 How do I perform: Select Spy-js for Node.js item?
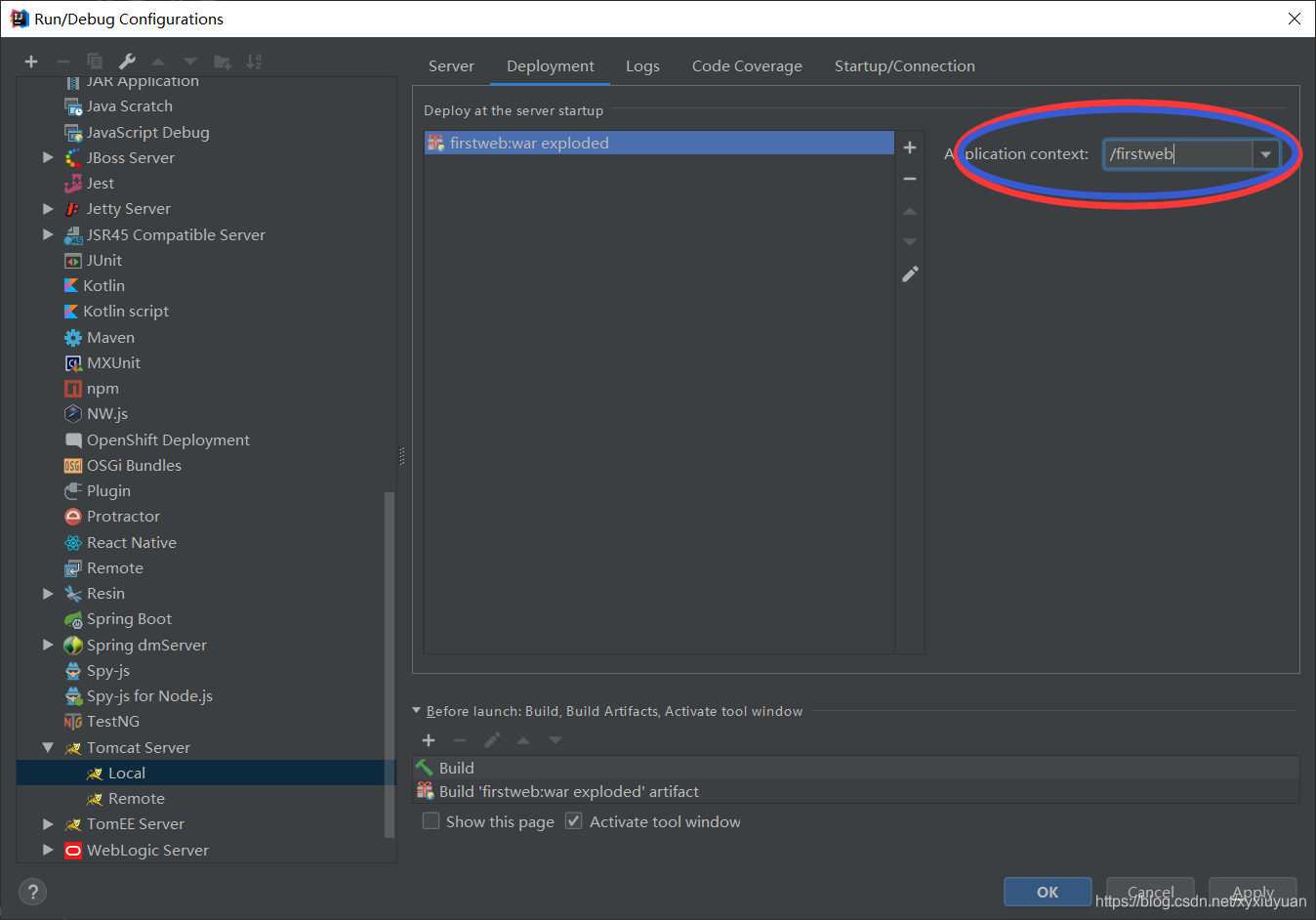coord(149,696)
